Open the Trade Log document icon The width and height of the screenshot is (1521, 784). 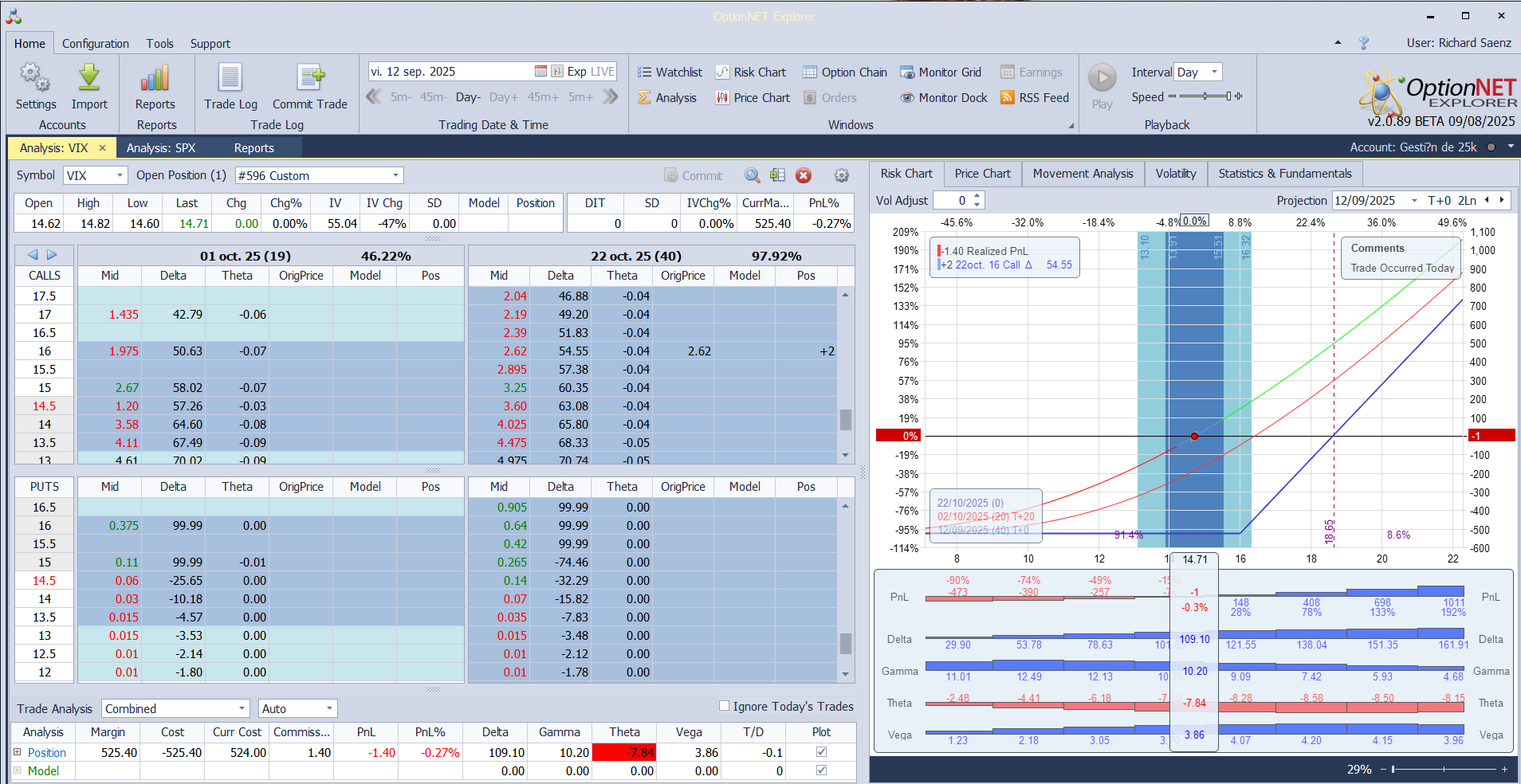pos(230,78)
